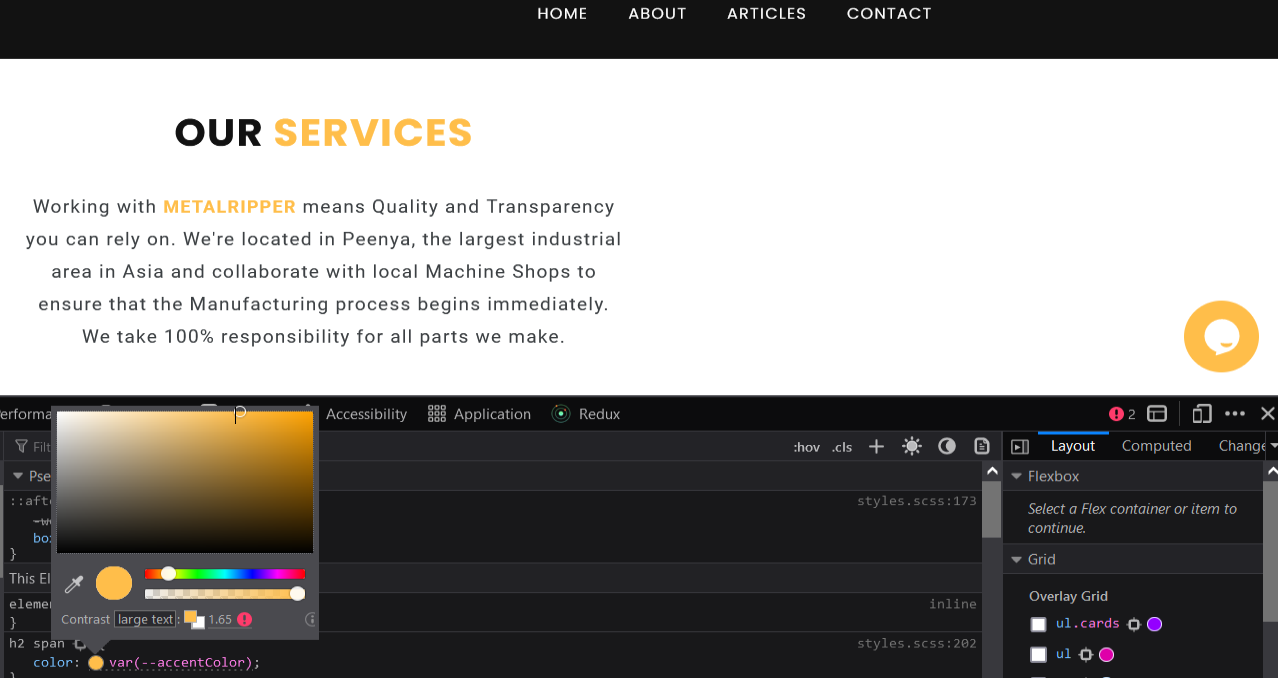Click the contrast foreground/background sample swatches

pos(194,620)
